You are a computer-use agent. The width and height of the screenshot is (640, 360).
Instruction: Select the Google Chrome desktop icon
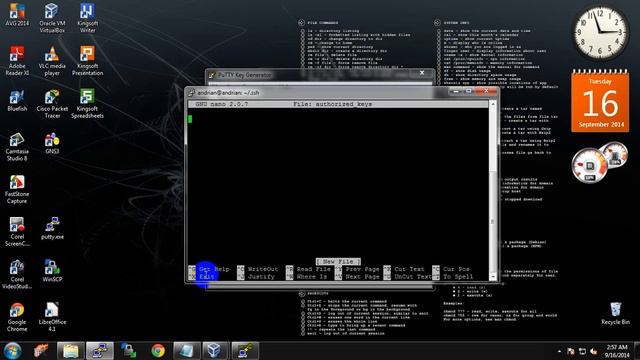(17, 317)
